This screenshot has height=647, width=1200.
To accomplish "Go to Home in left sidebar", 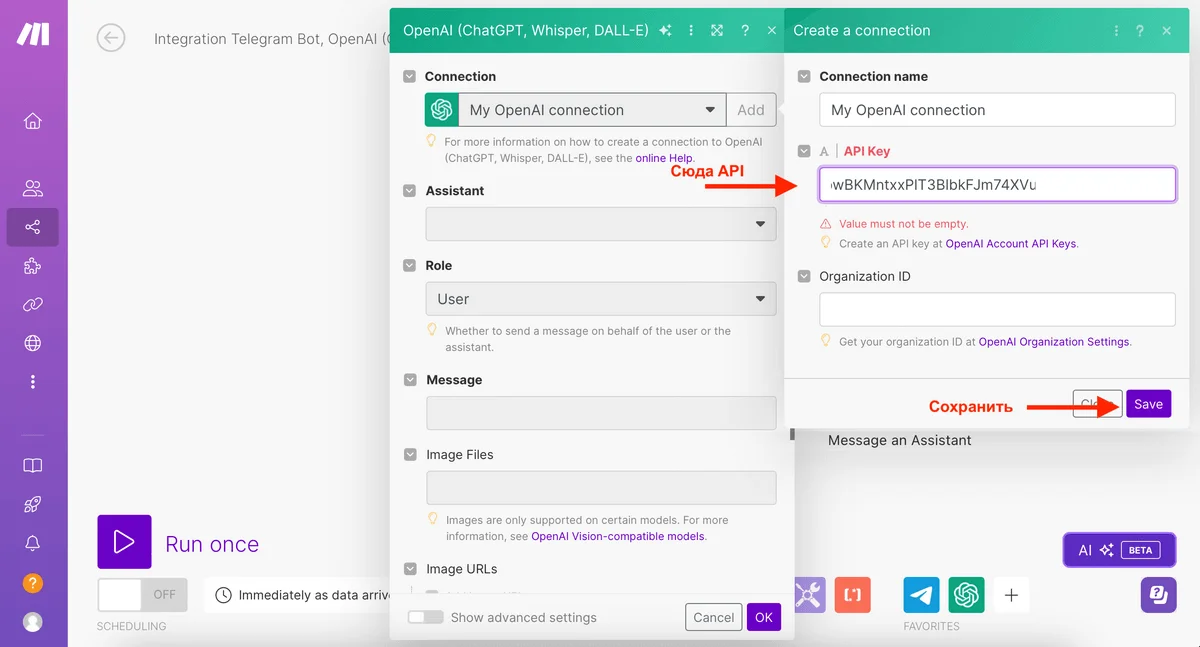I will (33, 121).
